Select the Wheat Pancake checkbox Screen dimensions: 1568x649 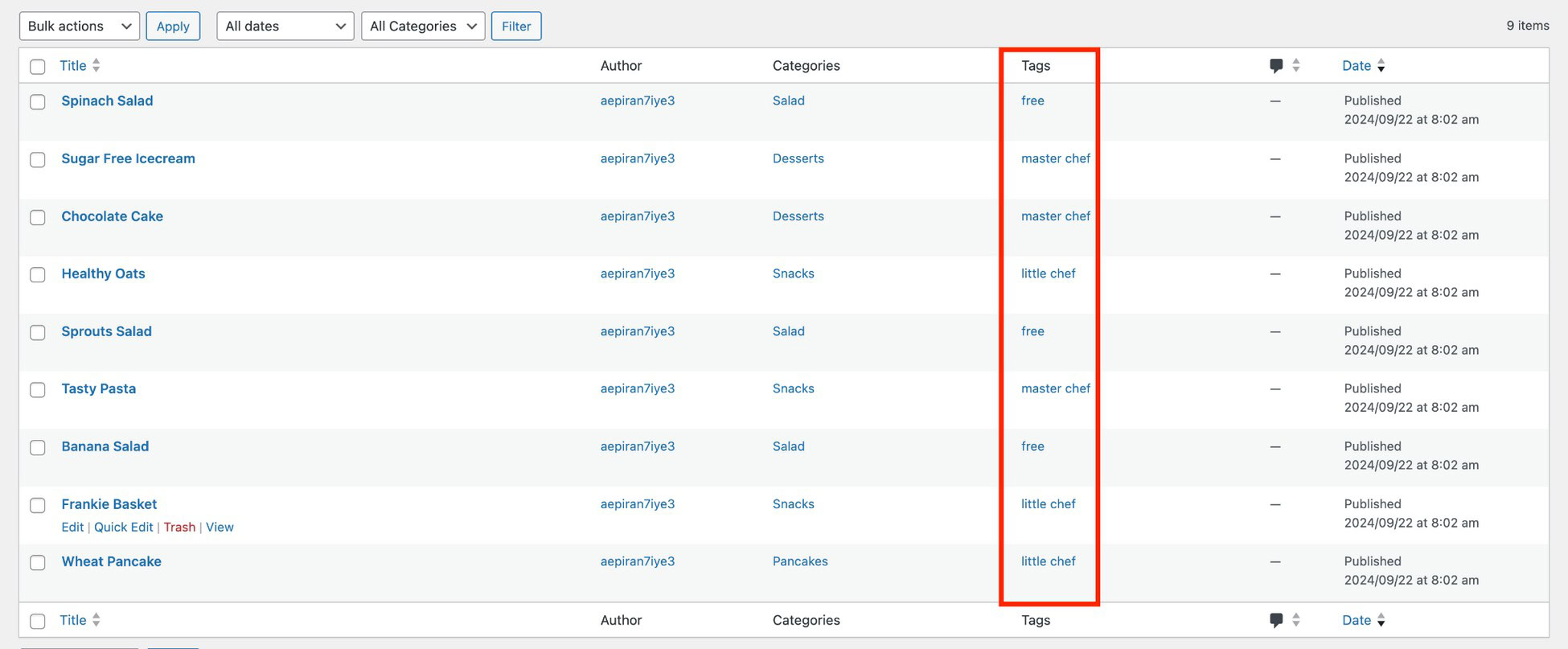pos(38,562)
